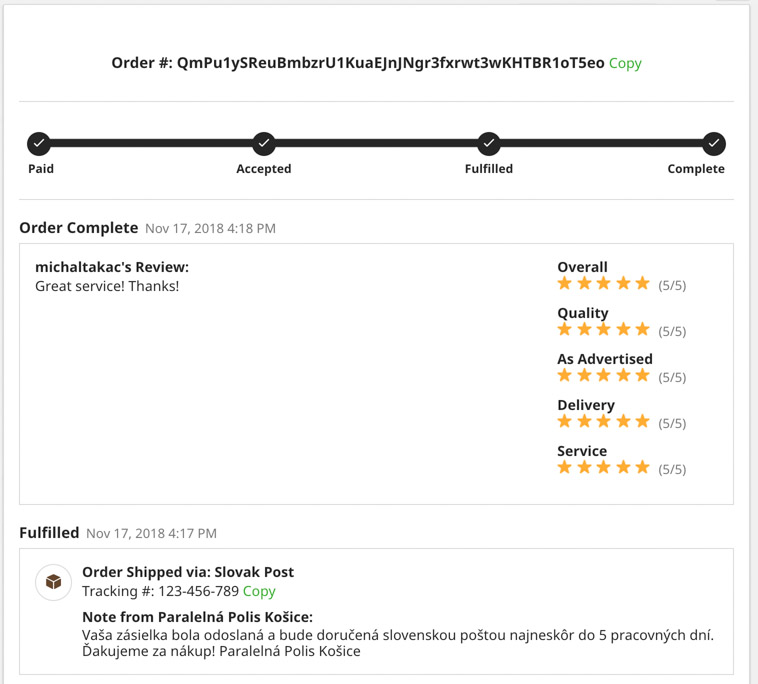Click the third As Advertised star

pos(604,376)
